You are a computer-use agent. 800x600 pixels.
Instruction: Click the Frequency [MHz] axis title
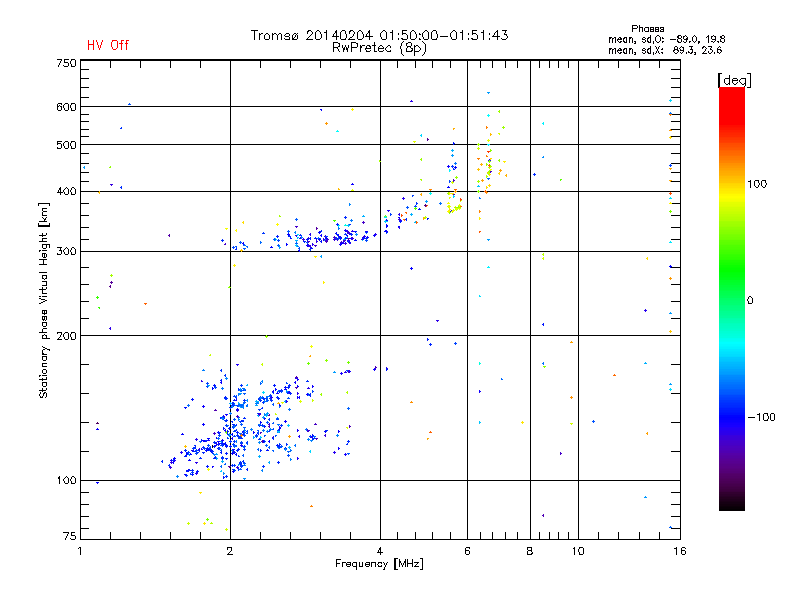click(379, 564)
